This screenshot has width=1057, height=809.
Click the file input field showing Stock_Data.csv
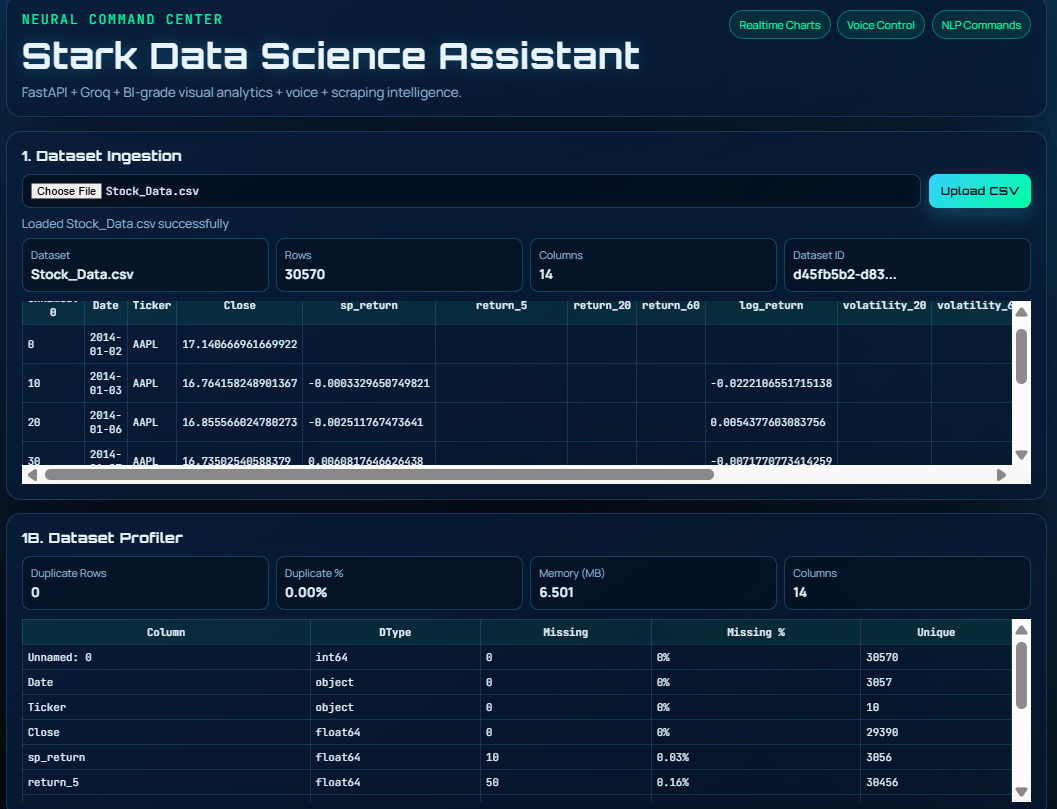[x=471, y=191]
